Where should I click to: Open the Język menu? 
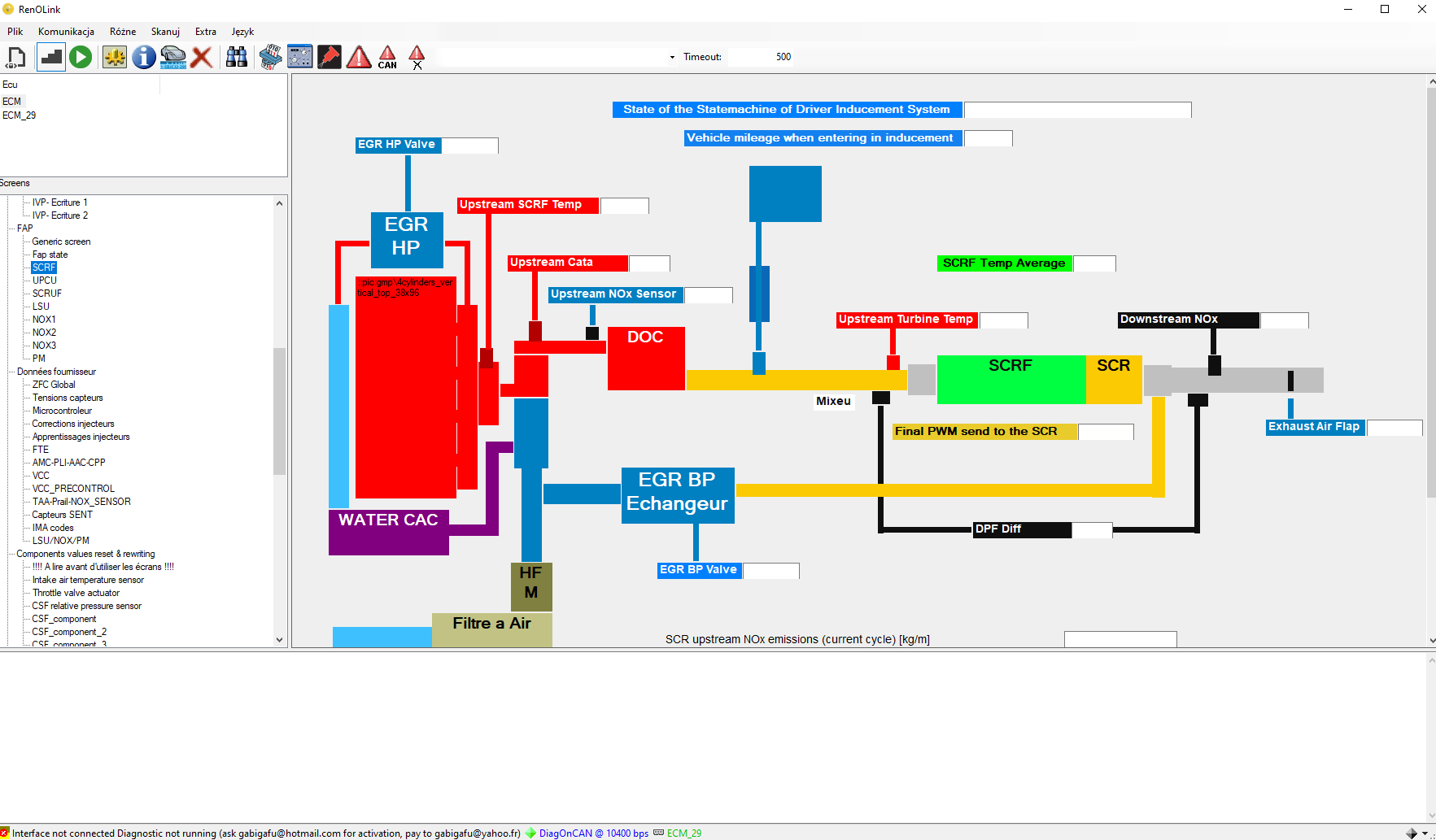[242, 32]
